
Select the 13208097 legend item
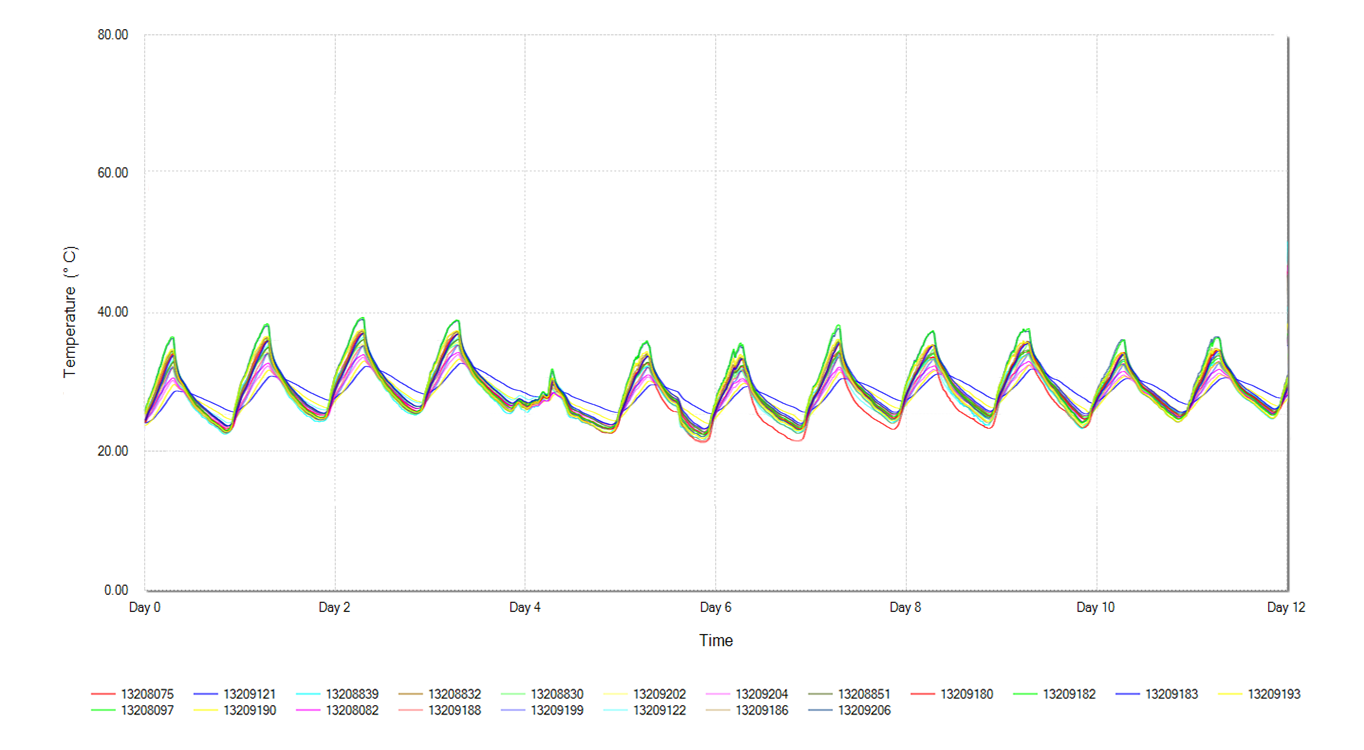(148, 711)
